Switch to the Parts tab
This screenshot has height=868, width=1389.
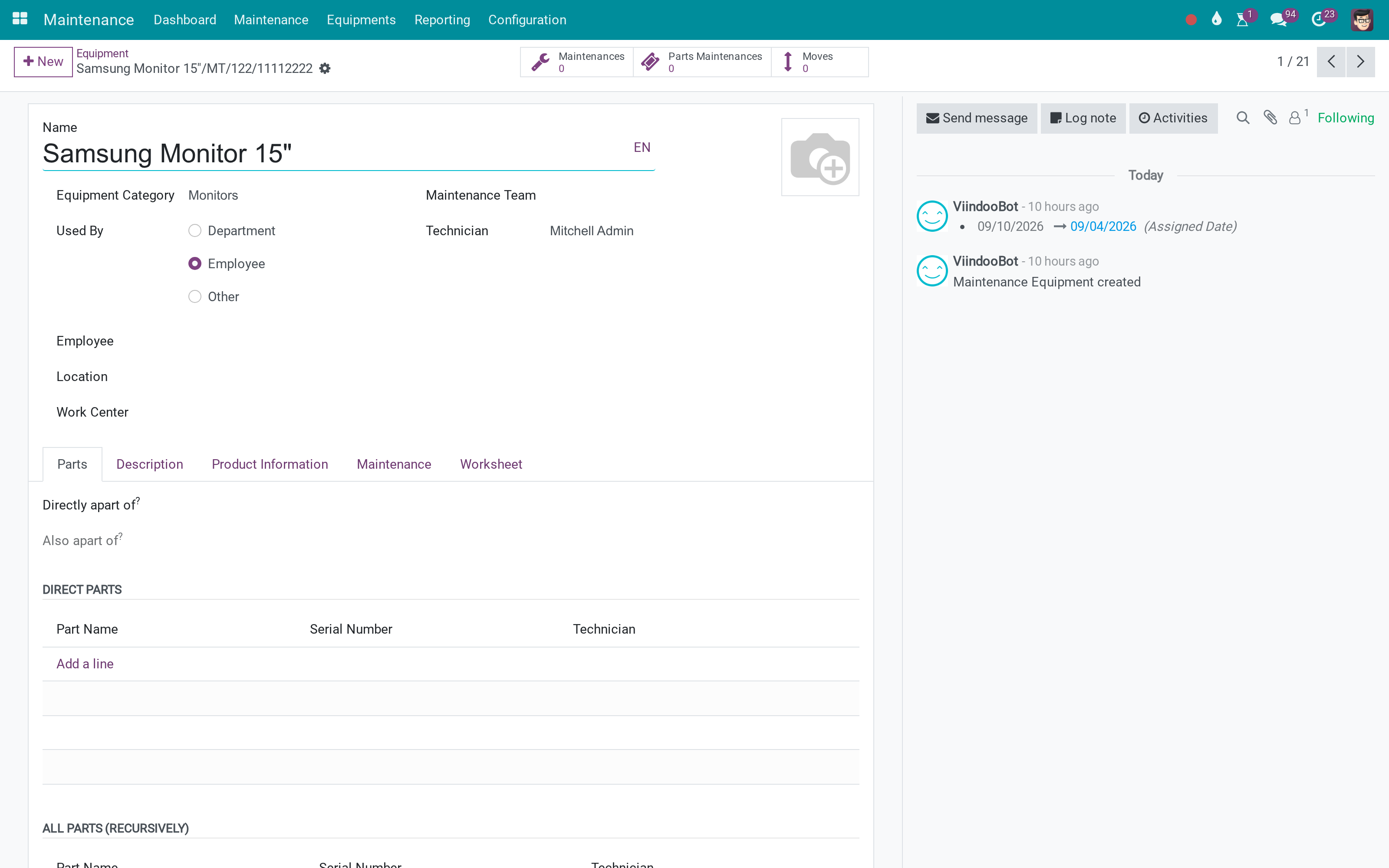[x=72, y=464]
